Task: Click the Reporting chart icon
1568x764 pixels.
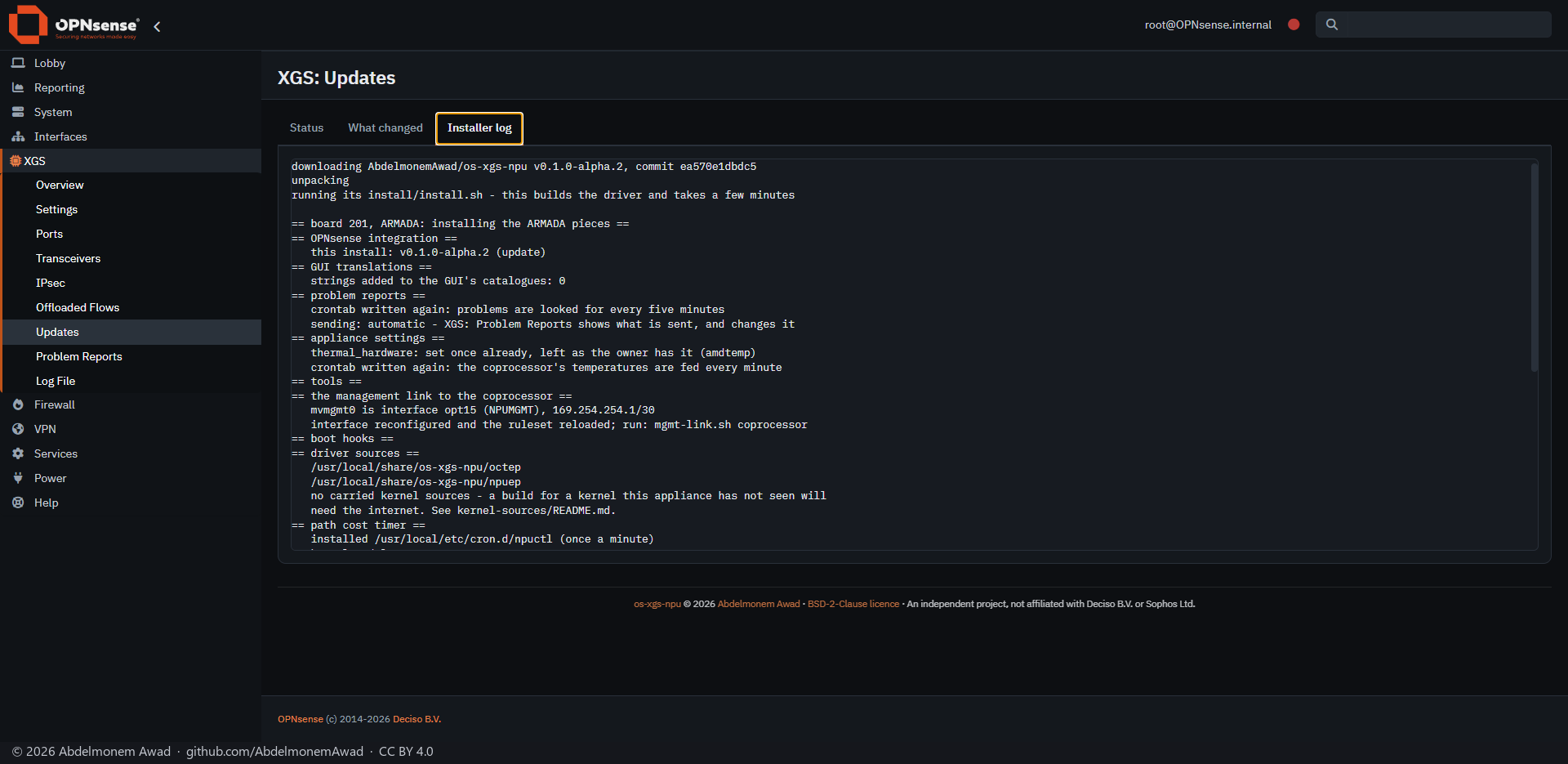Action: [18, 87]
